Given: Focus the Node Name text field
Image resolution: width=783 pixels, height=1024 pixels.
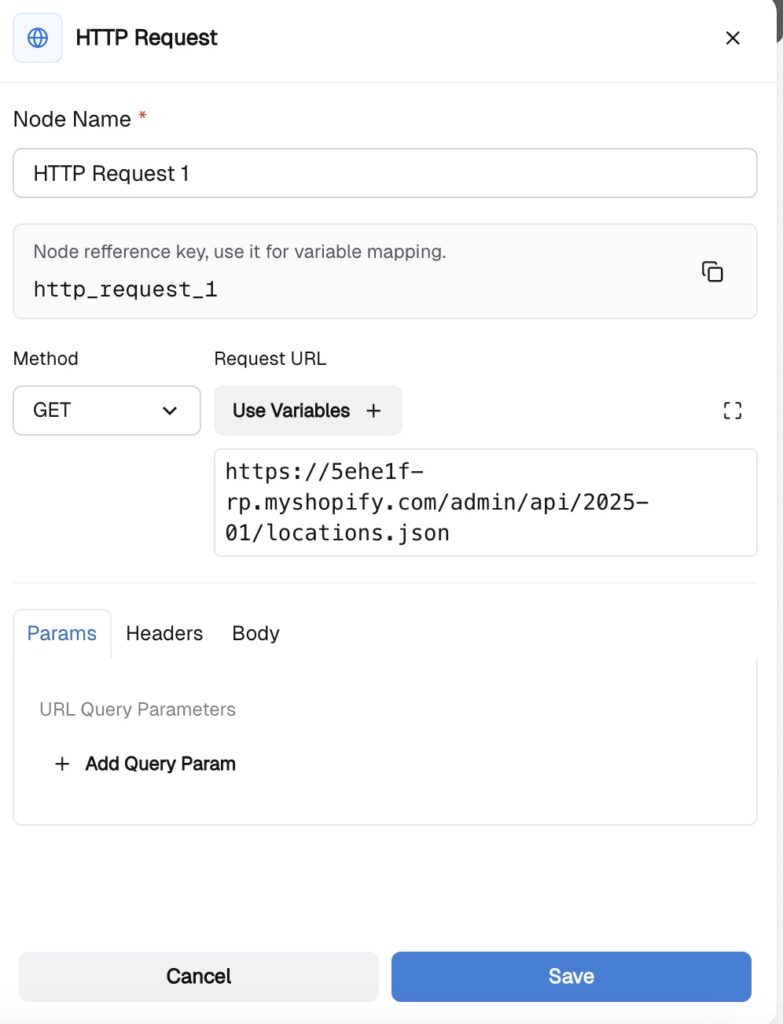Looking at the screenshot, I should pos(384,174).
